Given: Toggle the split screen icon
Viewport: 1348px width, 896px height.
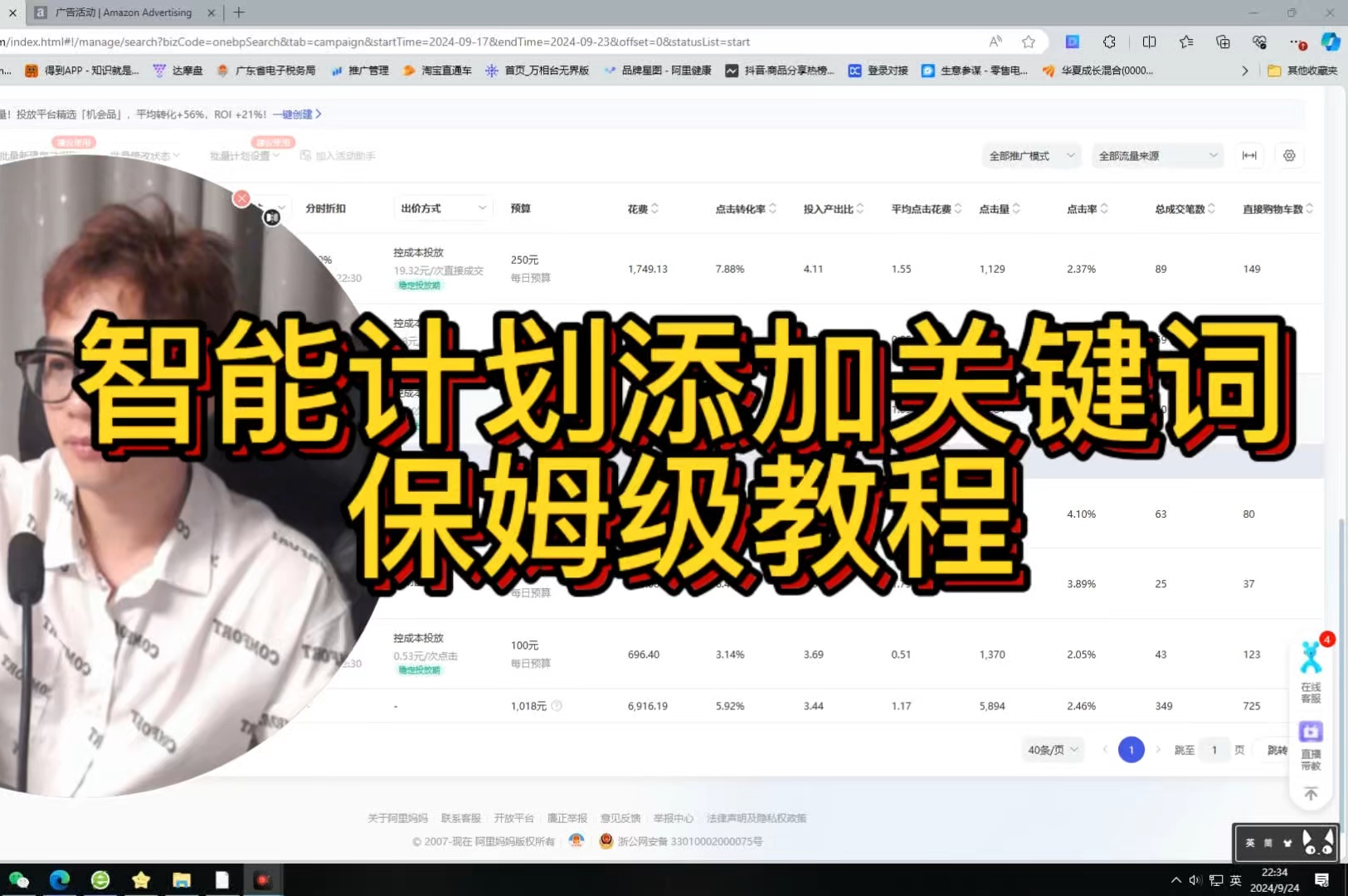Looking at the screenshot, I should tap(1149, 41).
